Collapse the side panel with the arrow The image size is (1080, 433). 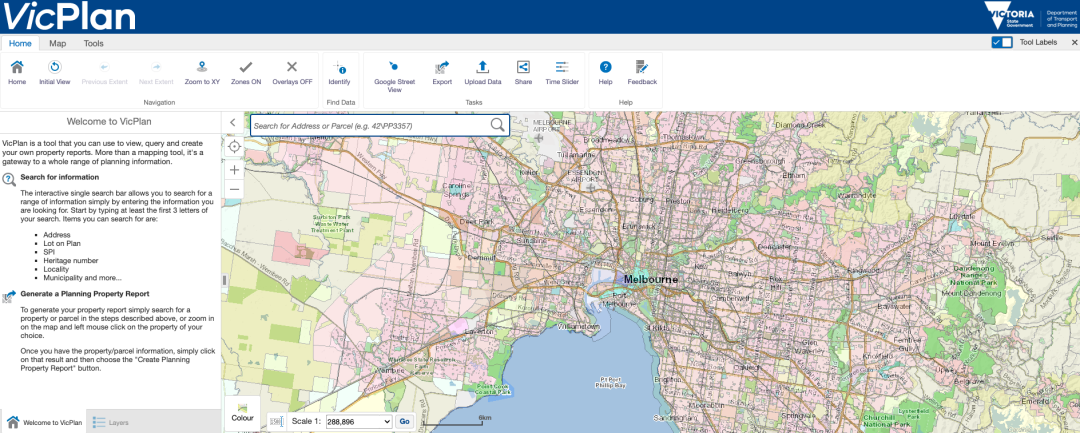(233, 123)
